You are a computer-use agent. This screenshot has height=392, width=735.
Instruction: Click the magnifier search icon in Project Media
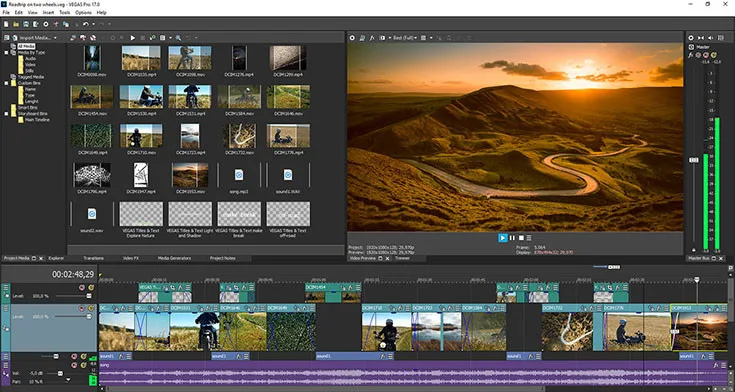pyautogui.click(x=178, y=38)
